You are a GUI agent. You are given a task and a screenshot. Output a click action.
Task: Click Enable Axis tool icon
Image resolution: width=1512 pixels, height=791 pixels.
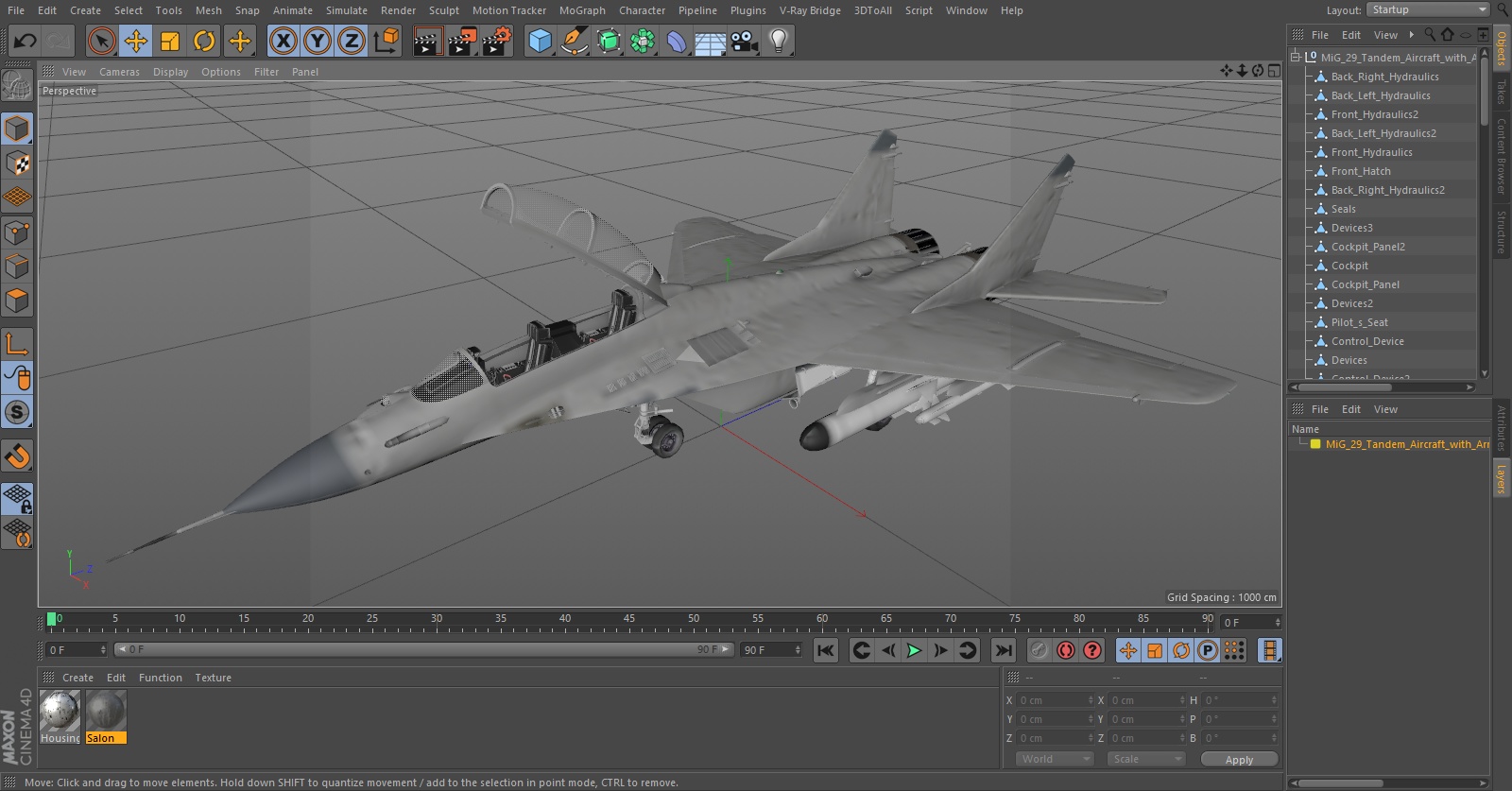17,344
